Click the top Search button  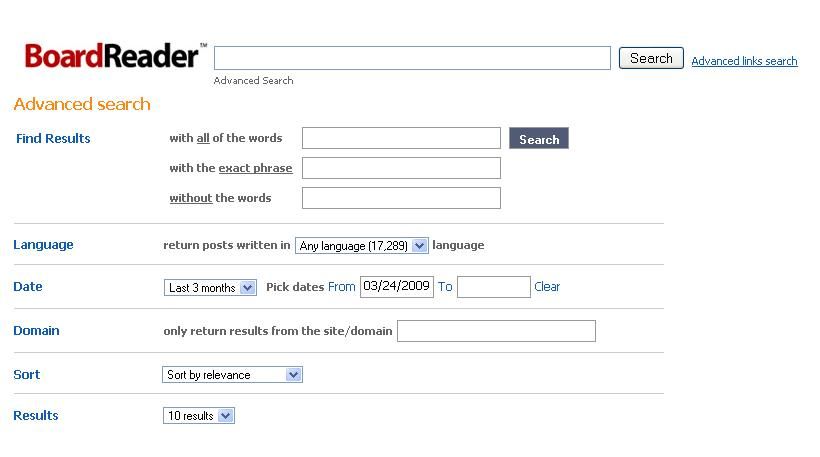point(651,58)
